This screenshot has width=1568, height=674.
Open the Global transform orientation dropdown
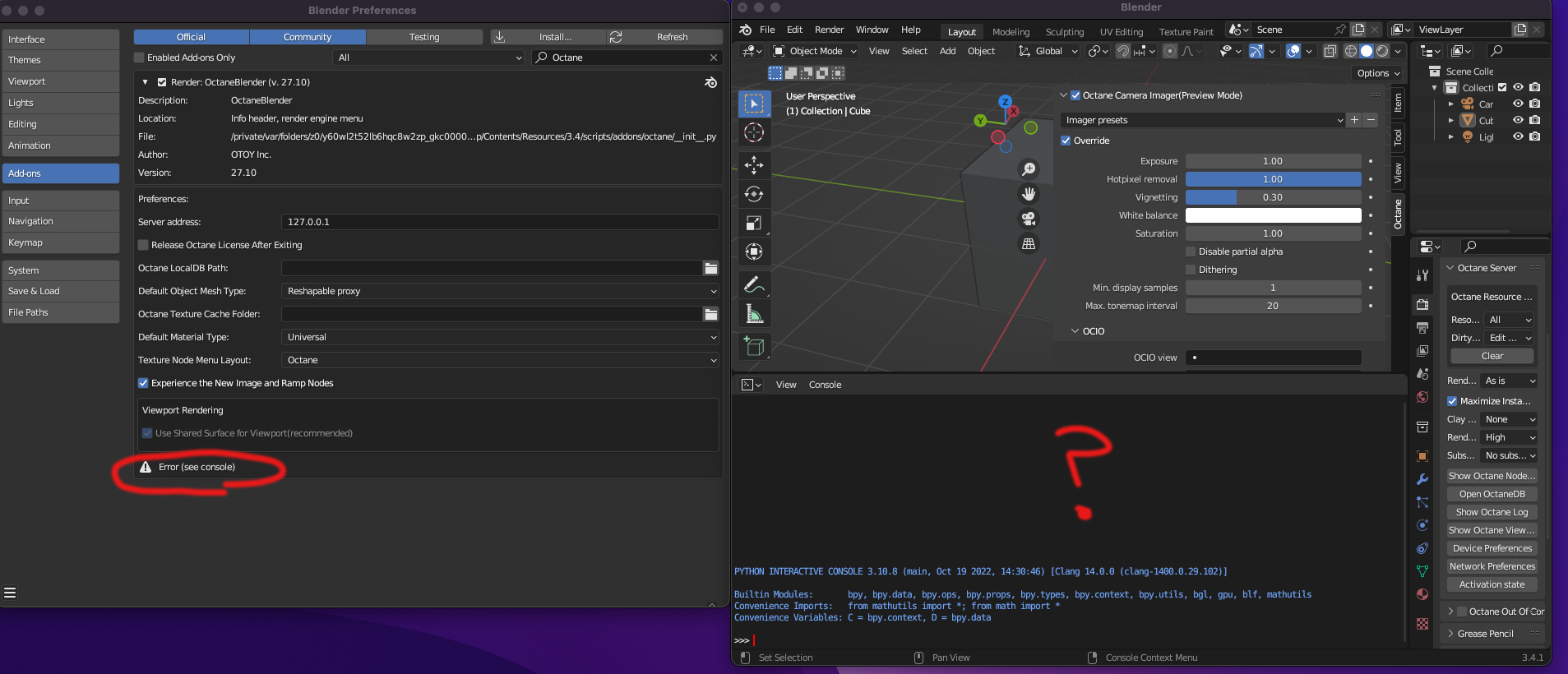tap(1048, 51)
